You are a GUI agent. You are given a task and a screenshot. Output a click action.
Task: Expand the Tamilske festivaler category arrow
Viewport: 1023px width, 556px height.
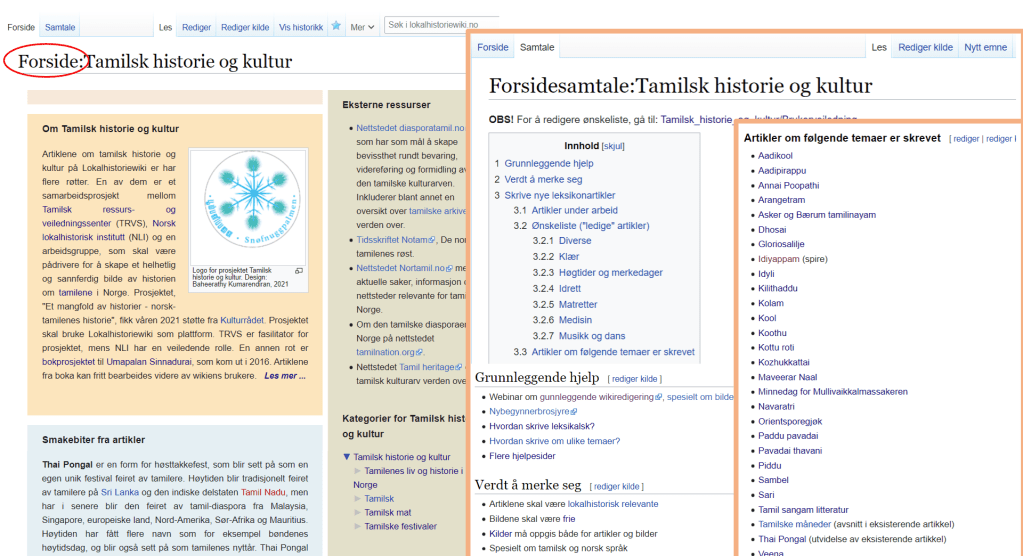tap(358, 526)
